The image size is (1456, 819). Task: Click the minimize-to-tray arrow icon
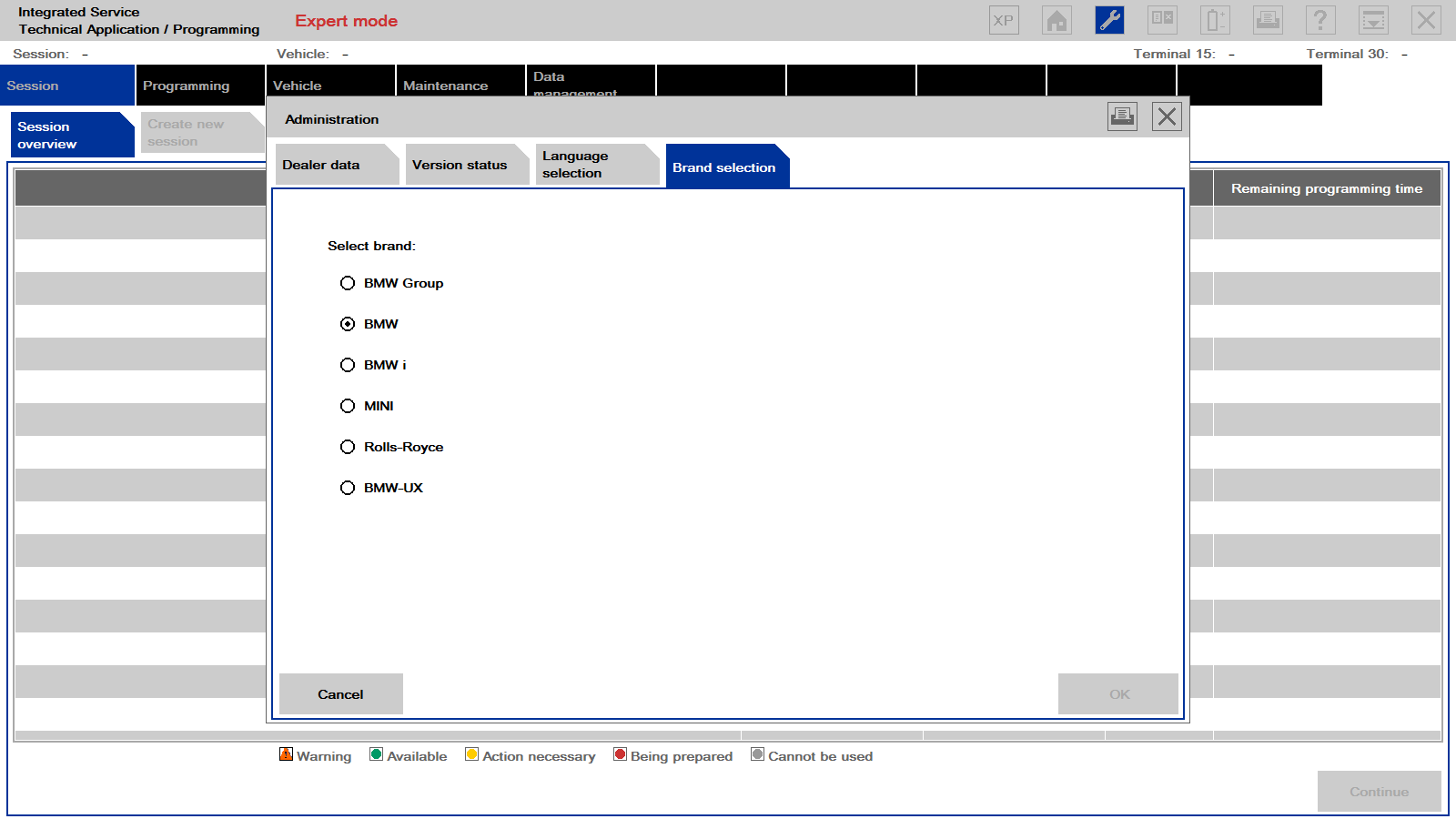(x=1373, y=20)
